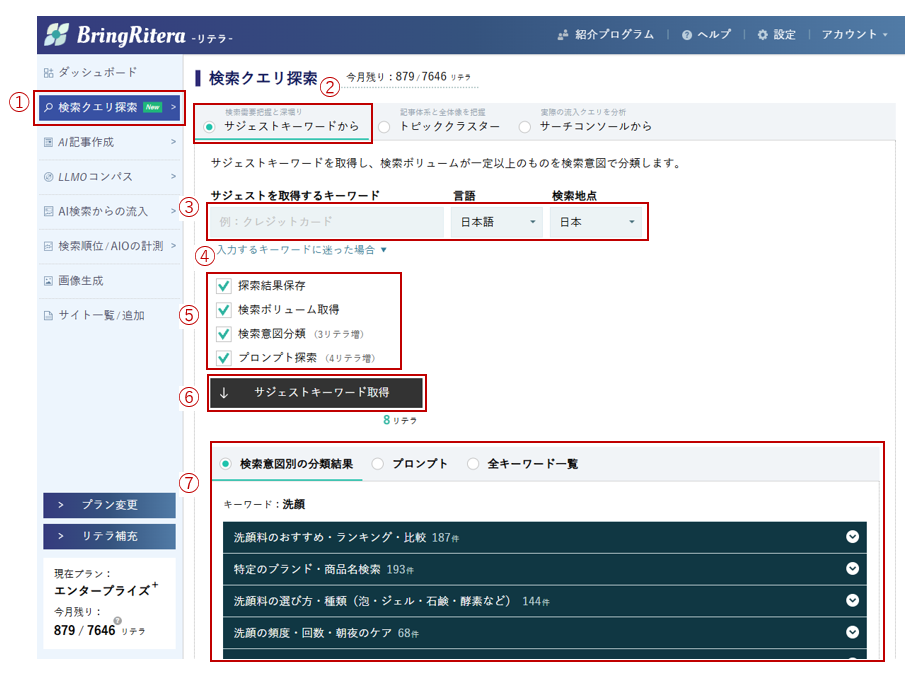Select サーチコンソールから radio option
The width and height of the screenshot is (912, 673).
pos(525,126)
